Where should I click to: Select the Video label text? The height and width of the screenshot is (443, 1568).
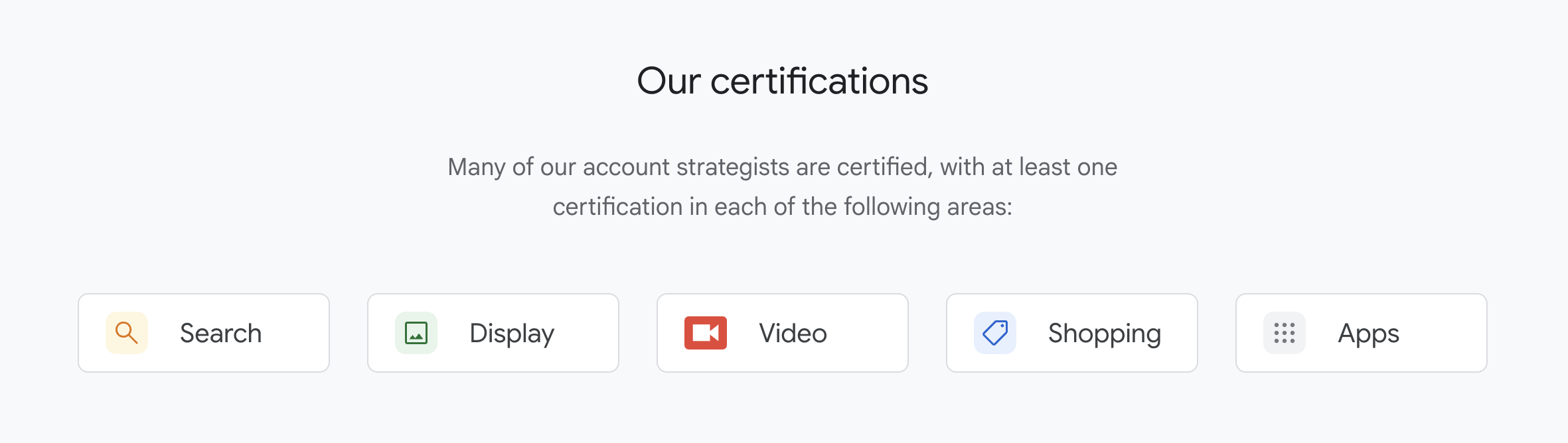[793, 333]
